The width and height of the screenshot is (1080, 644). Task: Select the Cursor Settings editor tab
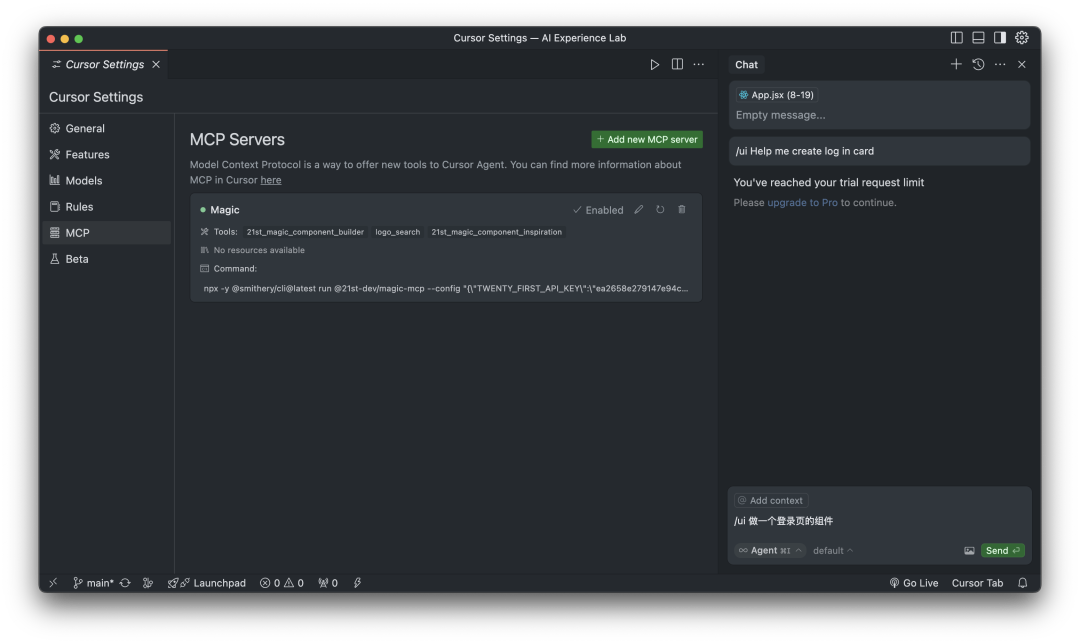pos(105,64)
